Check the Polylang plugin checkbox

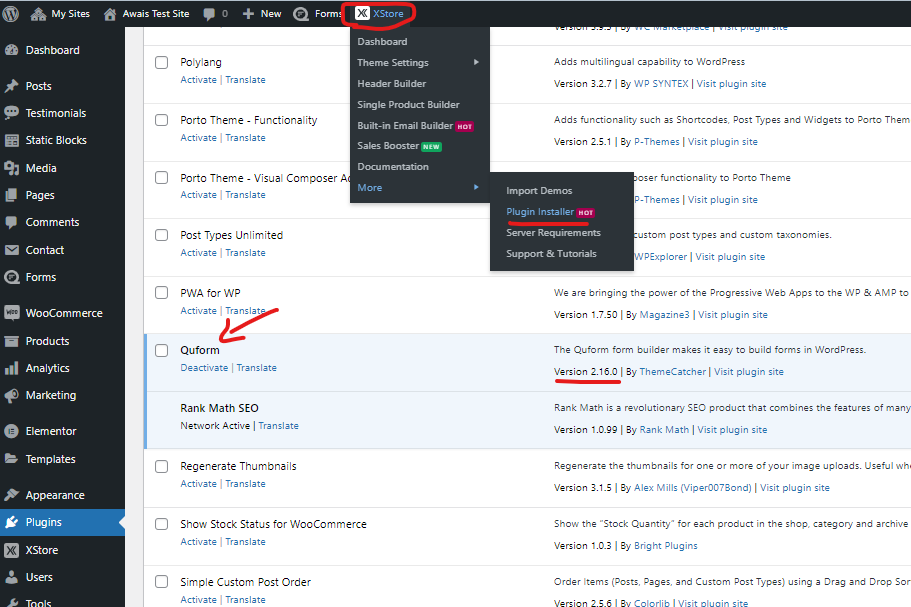click(162, 62)
